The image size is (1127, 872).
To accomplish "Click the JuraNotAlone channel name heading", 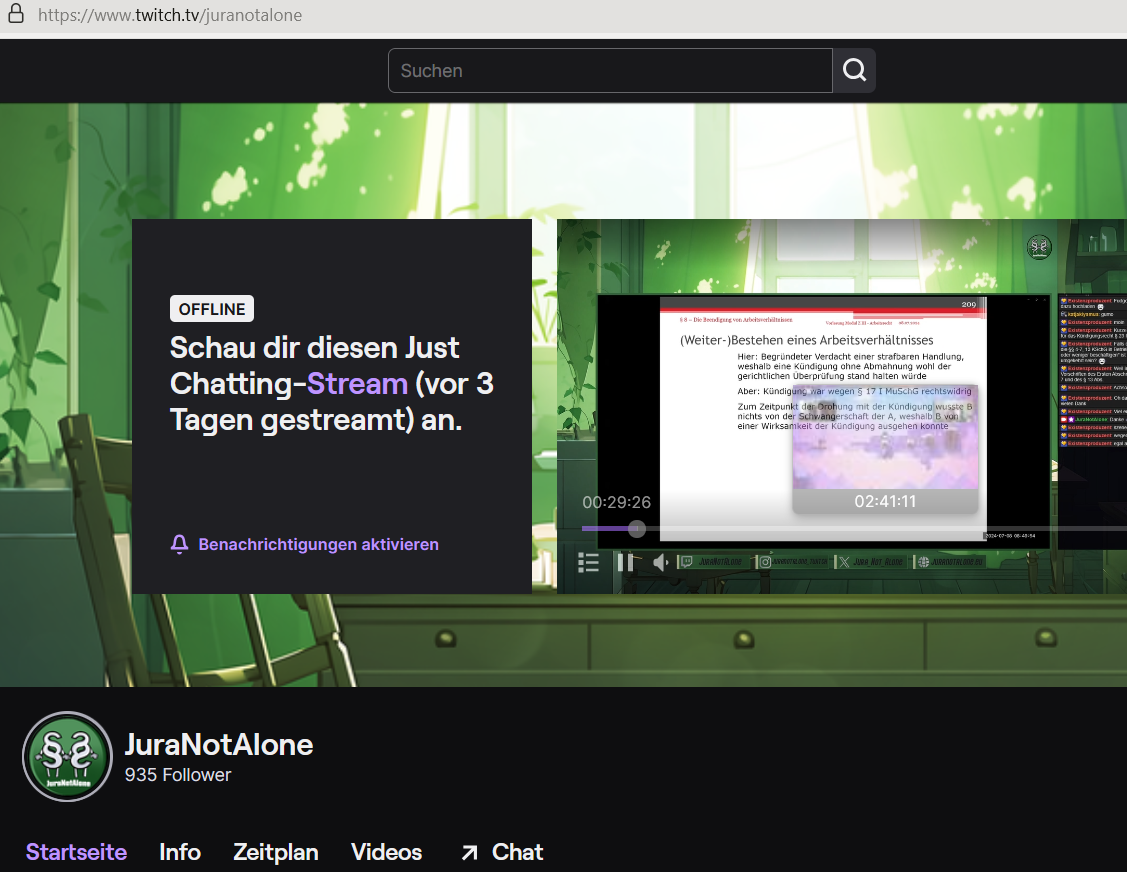I will (218, 744).
